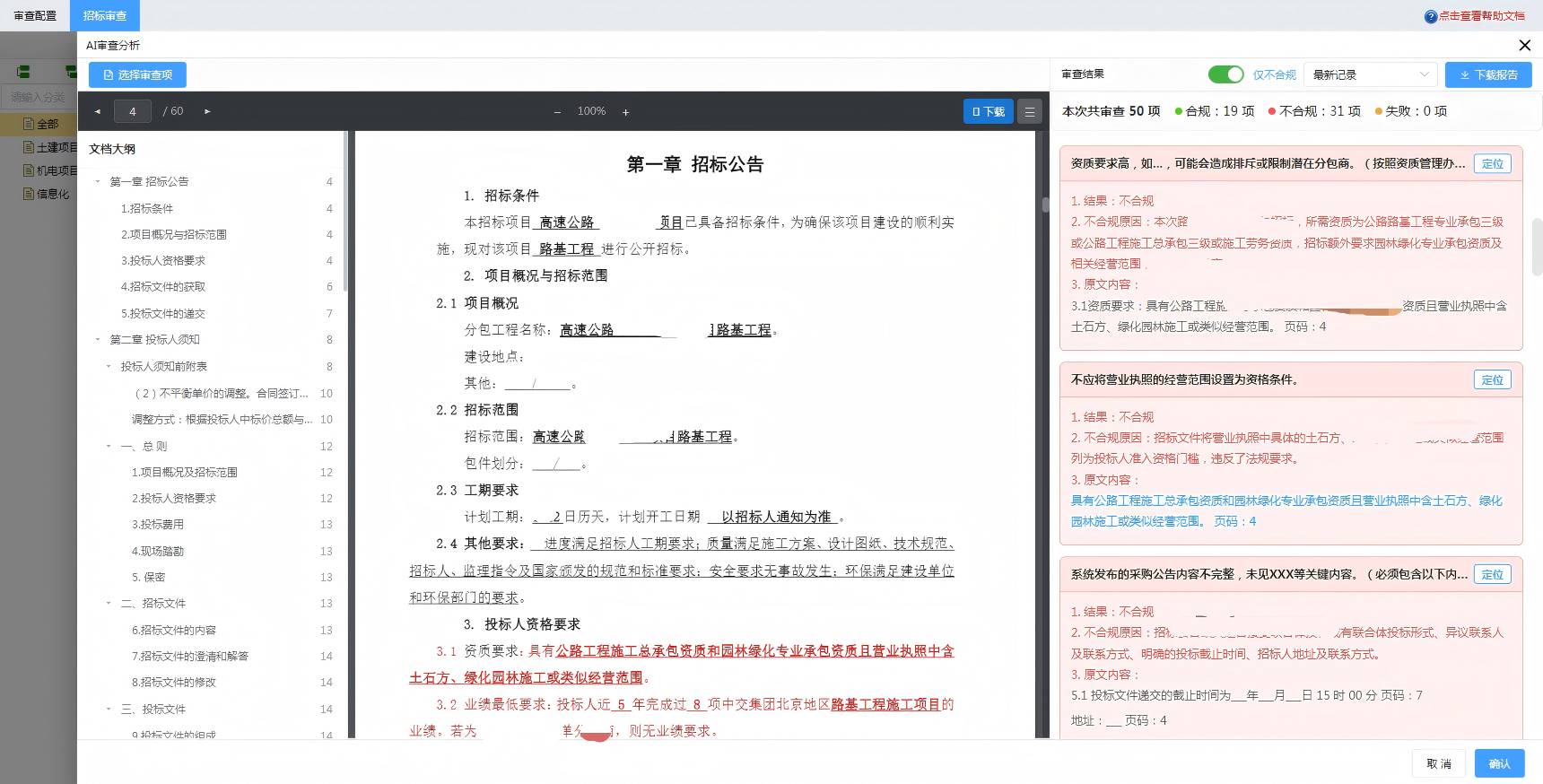
Task: Click the page number input field
Action: pos(133,111)
